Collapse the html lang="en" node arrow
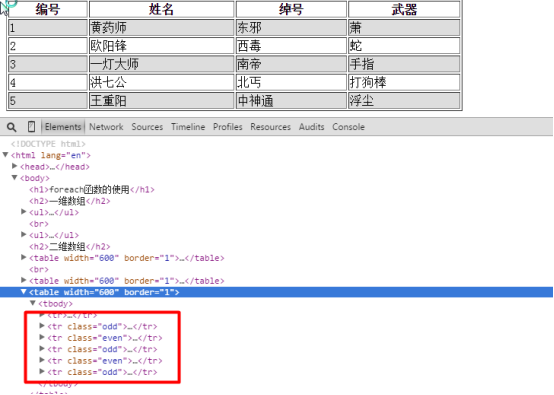 (x=5, y=155)
